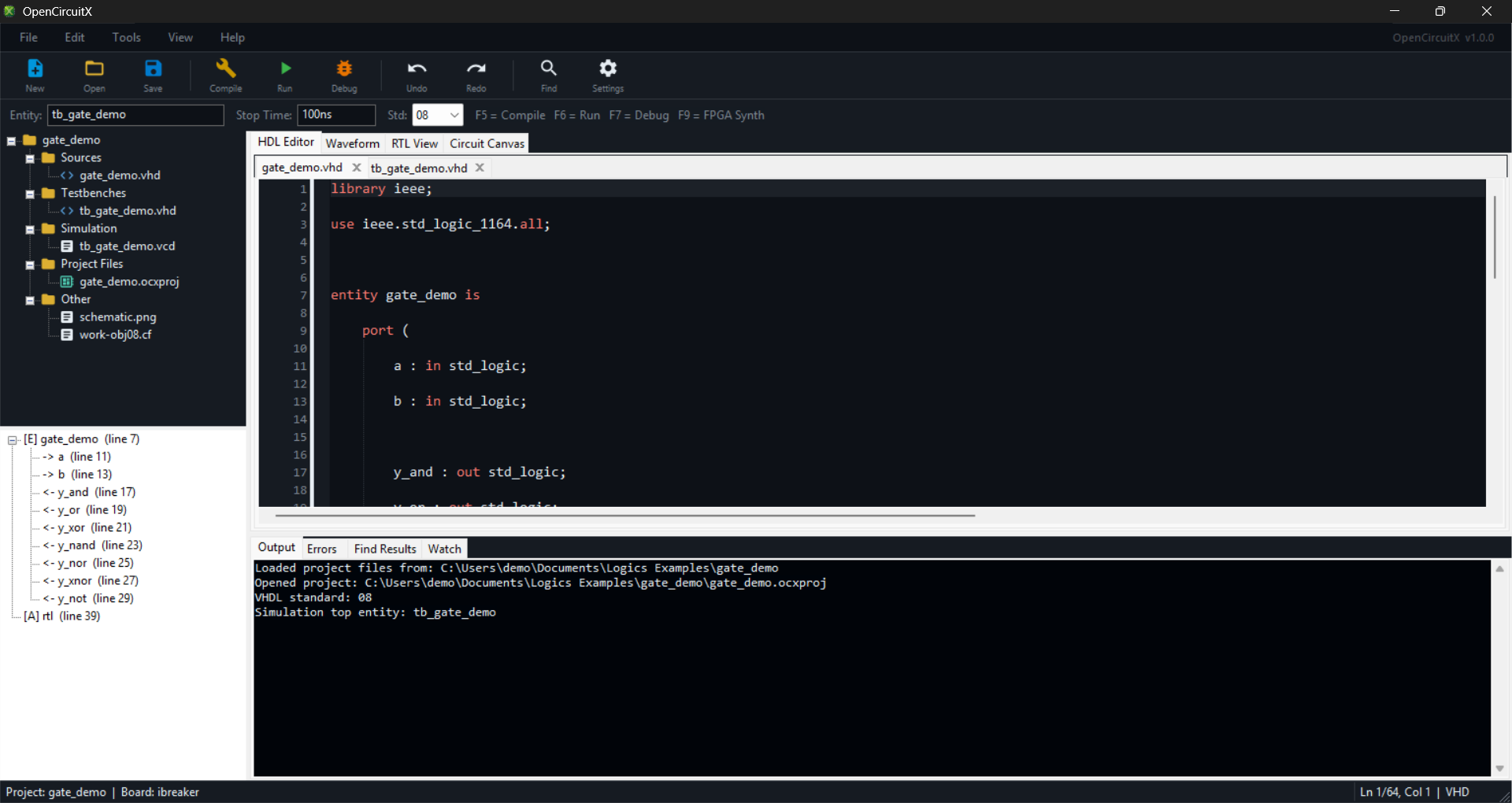Open the Std VHDL standard dropdown
The width and height of the screenshot is (1512, 803).
[x=438, y=115]
